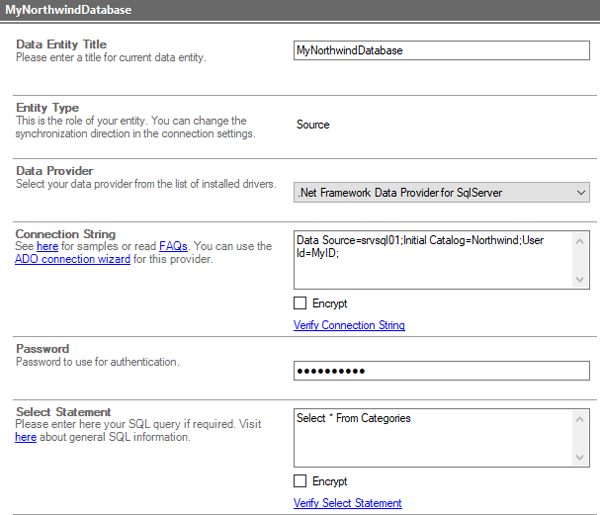This screenshot has height=515, width=600.
Task: Open the FAQs link
Action: click(173, 247)
